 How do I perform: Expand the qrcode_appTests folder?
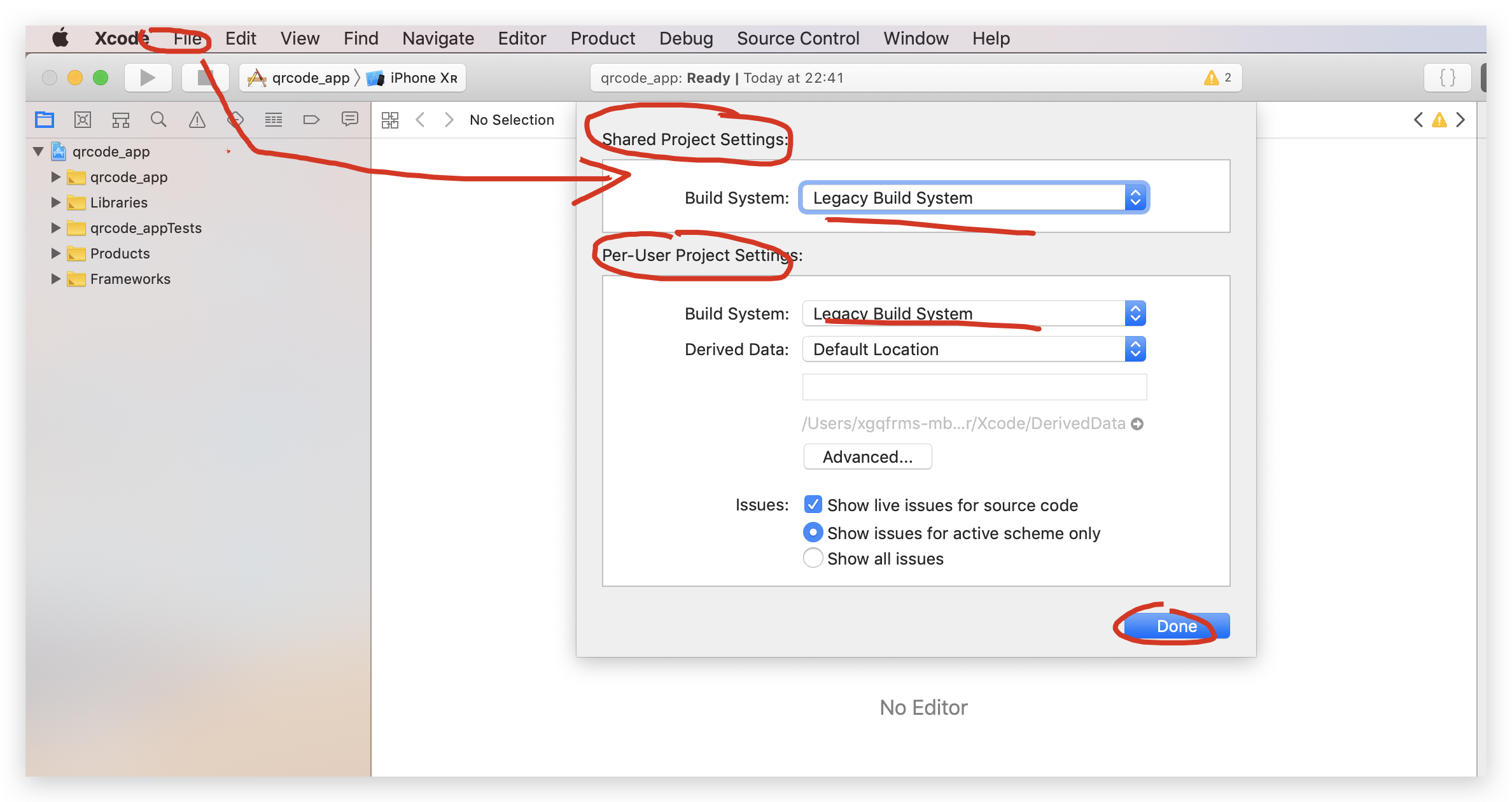point(56,228)
